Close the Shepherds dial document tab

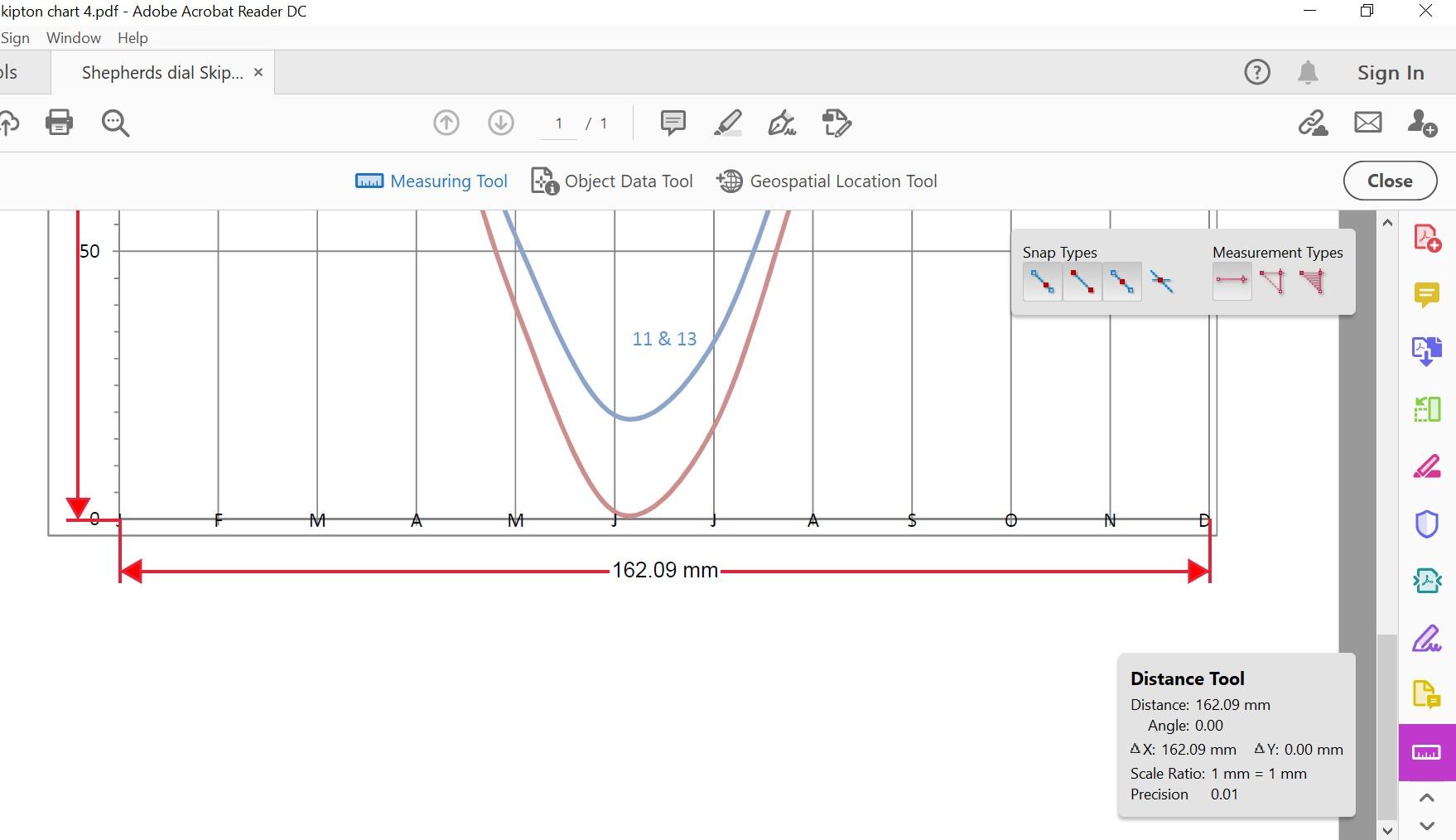(x=258, y=73)
